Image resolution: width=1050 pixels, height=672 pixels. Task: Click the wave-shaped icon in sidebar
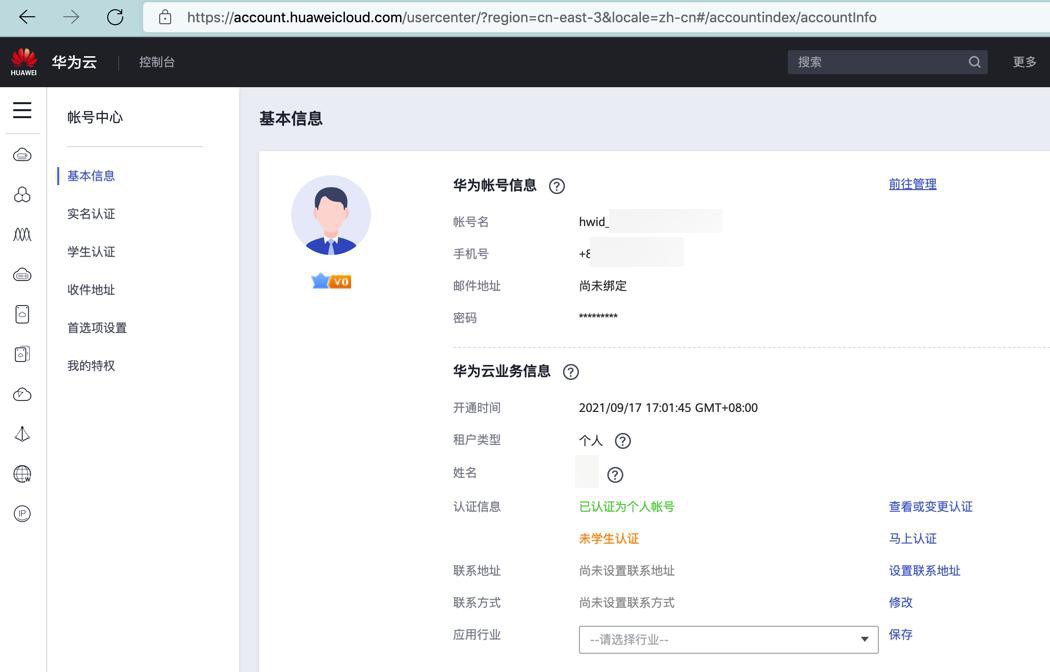22,235
